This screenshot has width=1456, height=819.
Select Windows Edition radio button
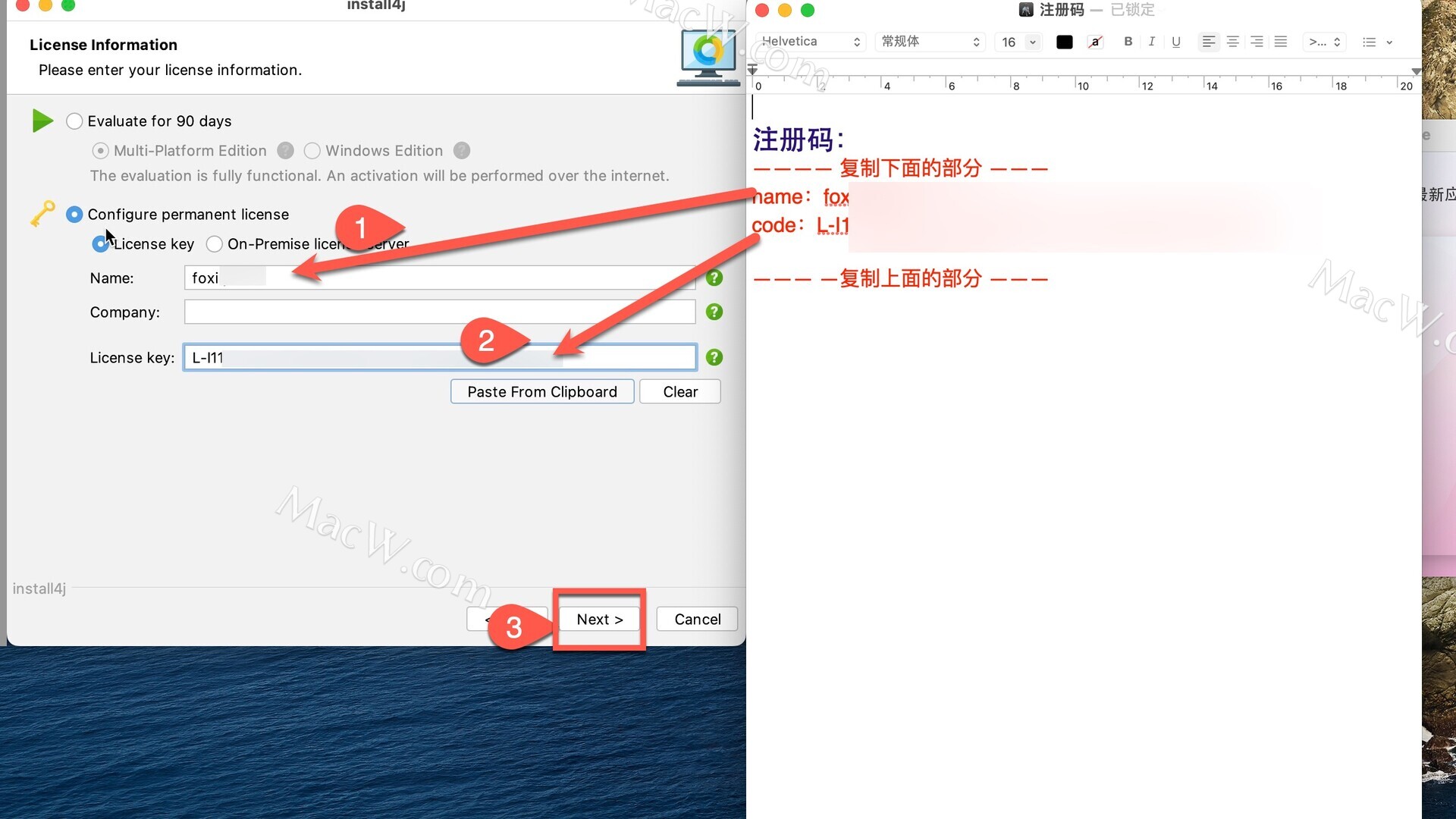tap(312, 151)
